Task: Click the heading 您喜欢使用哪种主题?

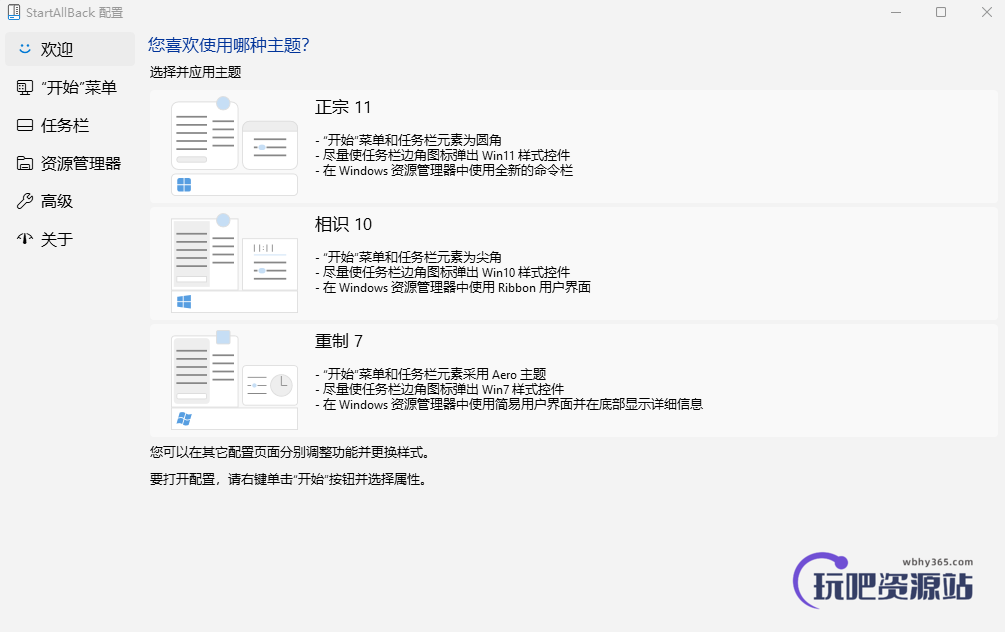Action: coord(229,45)
